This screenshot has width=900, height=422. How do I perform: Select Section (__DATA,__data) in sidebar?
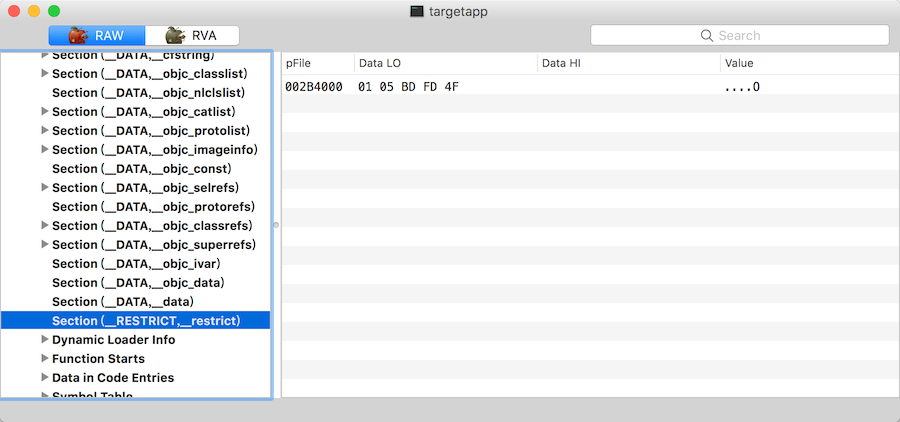point(122,302)
